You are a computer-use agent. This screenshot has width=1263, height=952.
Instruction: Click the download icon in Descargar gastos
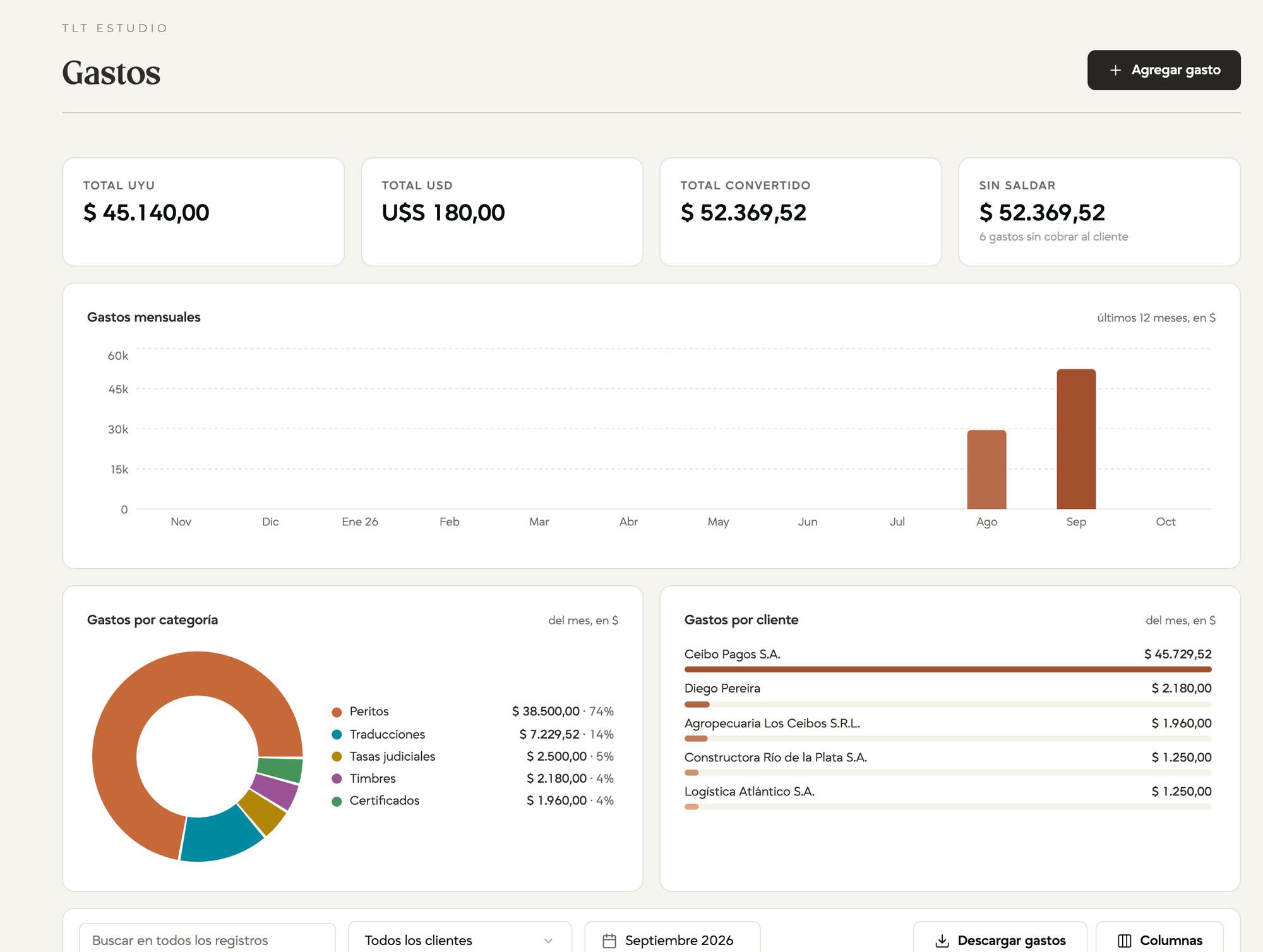coord(942,941)
